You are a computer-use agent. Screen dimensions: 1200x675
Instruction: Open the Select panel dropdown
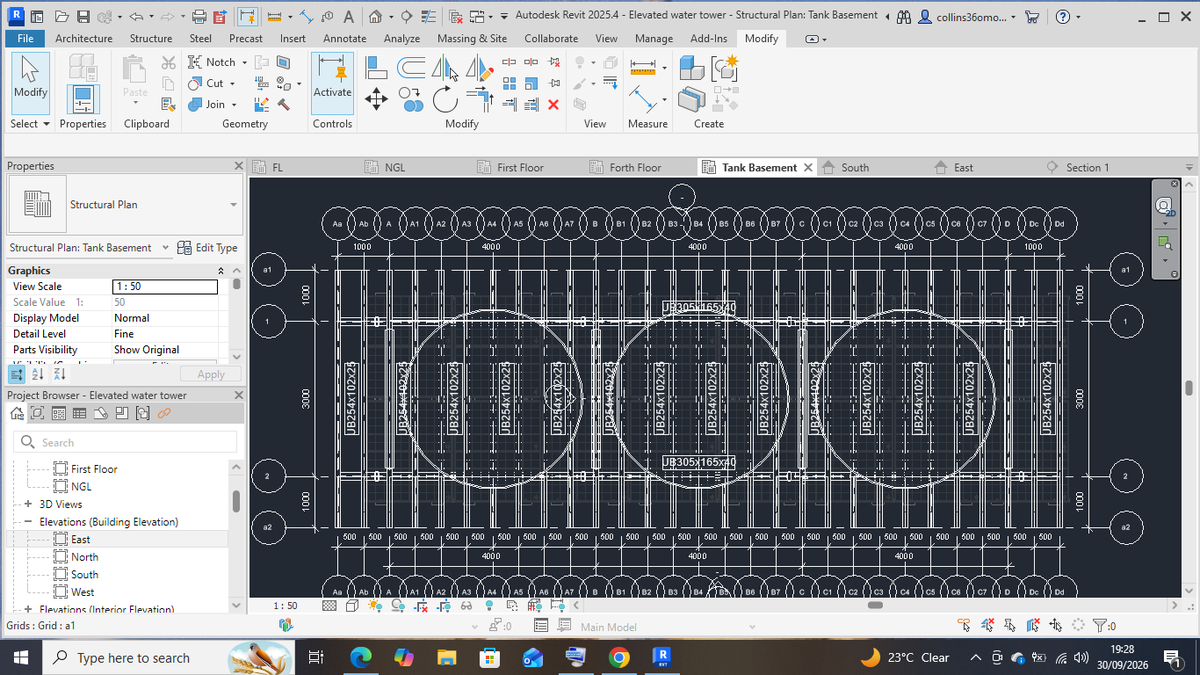pos(30,124)
